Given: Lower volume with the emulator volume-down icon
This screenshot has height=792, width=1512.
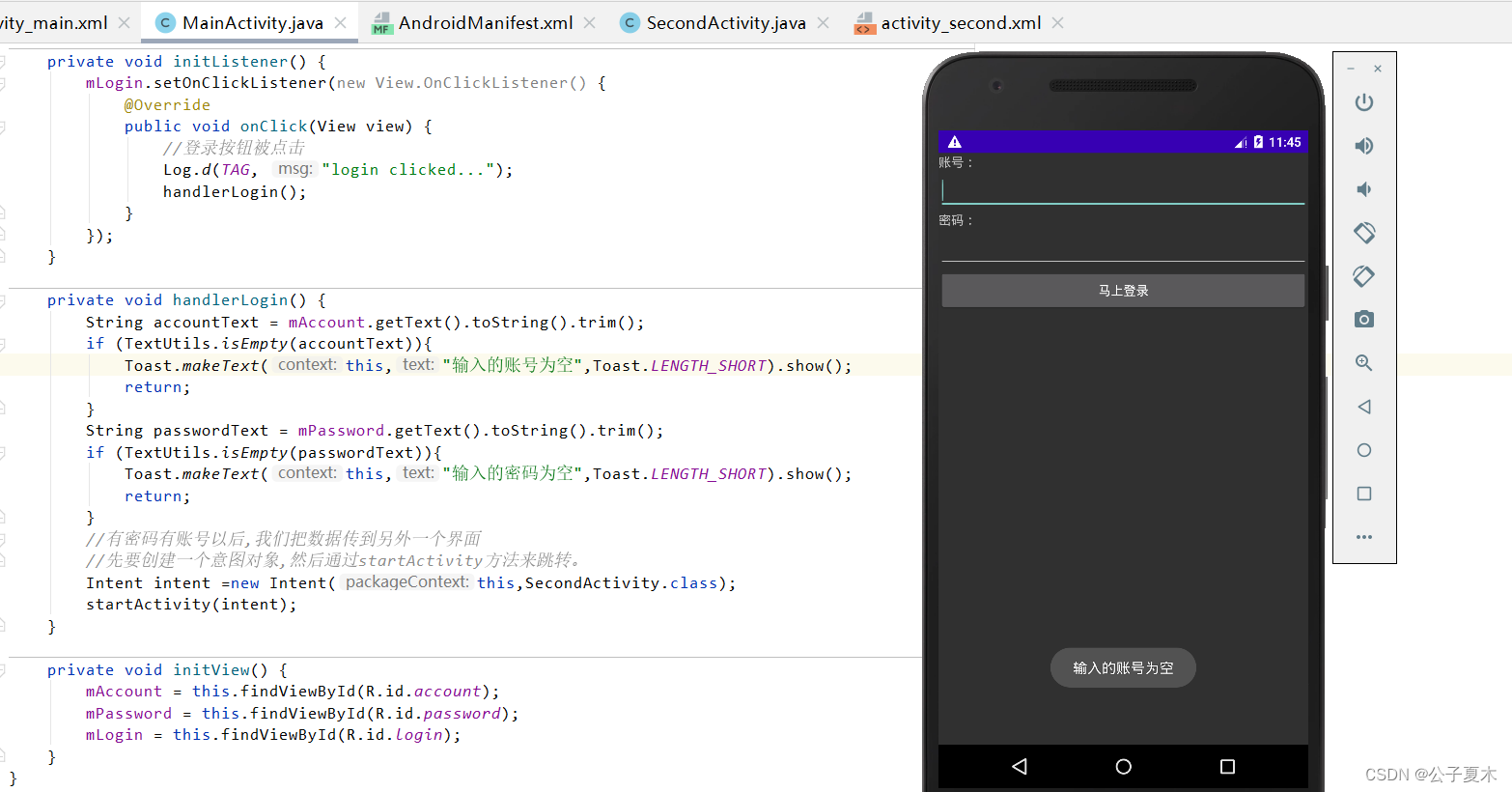Looking at the screenshot, I should 1363,189.
